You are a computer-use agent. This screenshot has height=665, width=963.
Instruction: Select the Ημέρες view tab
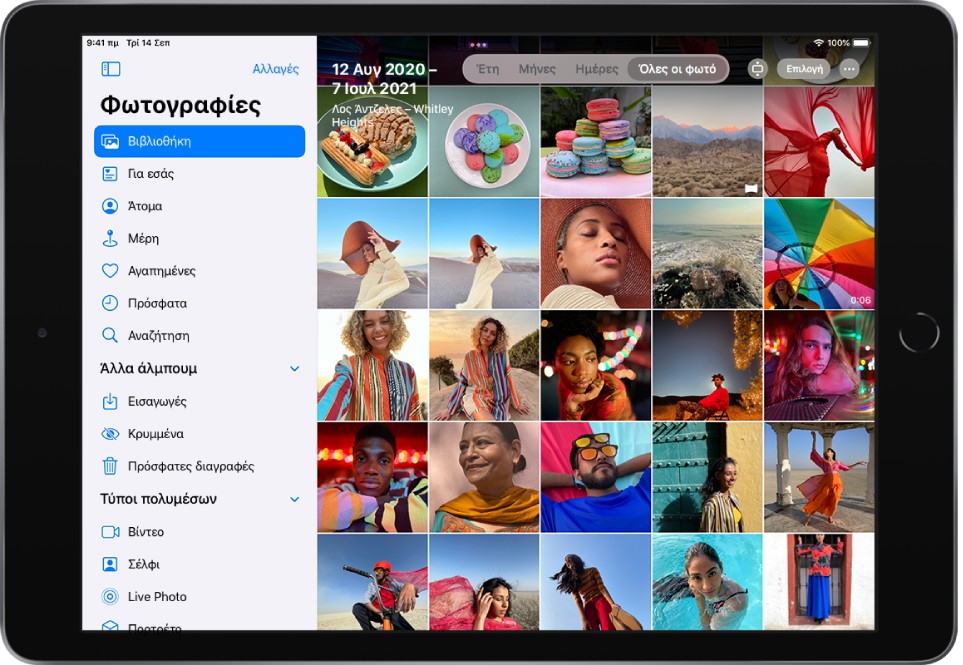point(597,69)
